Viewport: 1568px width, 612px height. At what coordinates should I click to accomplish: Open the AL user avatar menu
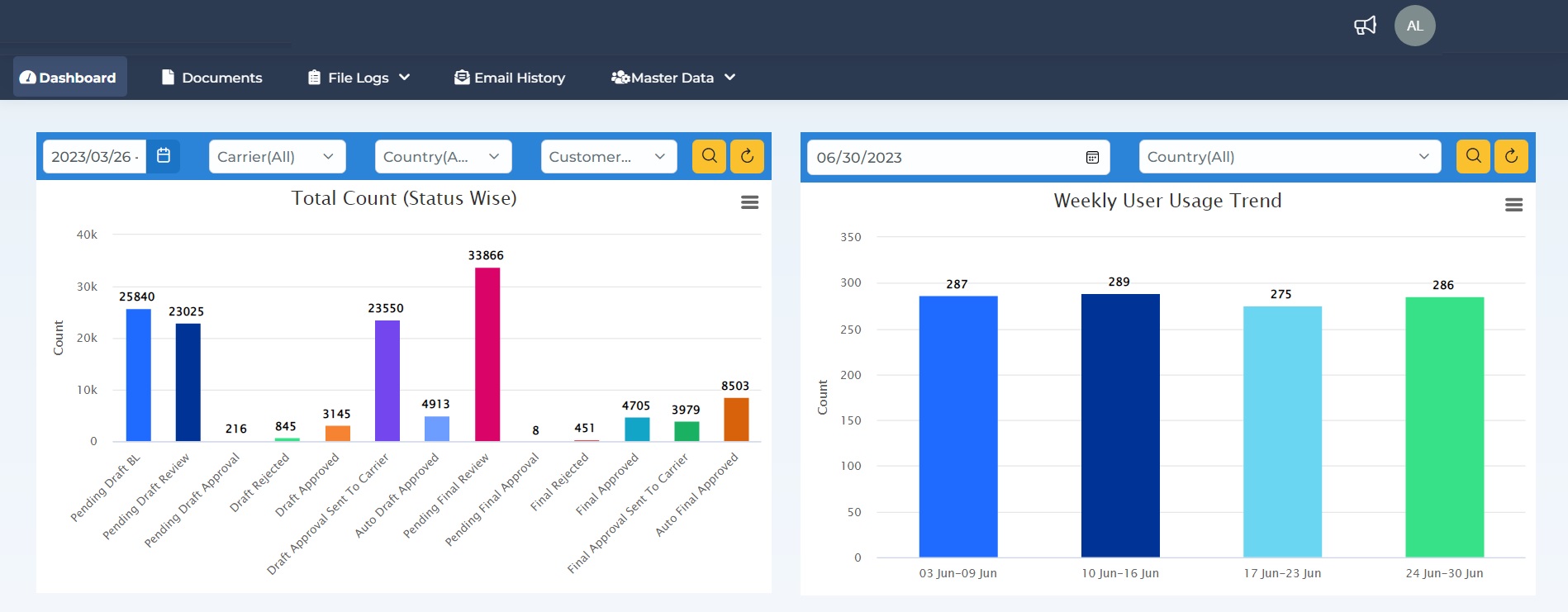click(x=1414, y=26)
